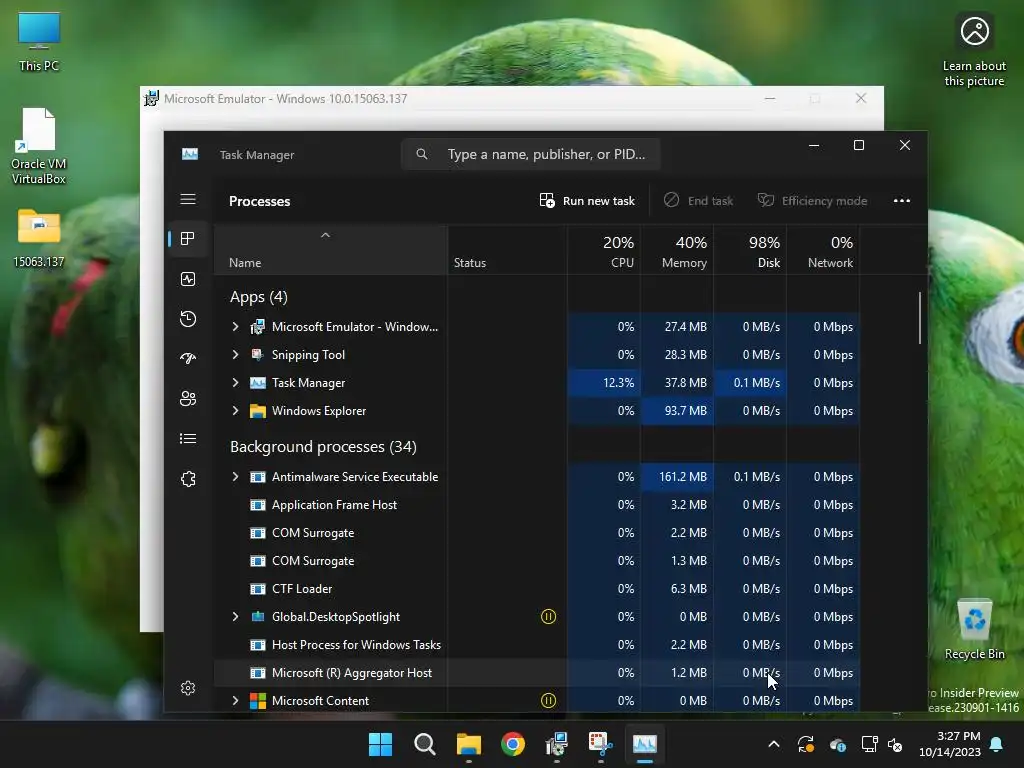
Task: Click the 93.7 MB memory cell
Action: click(677, 411)
